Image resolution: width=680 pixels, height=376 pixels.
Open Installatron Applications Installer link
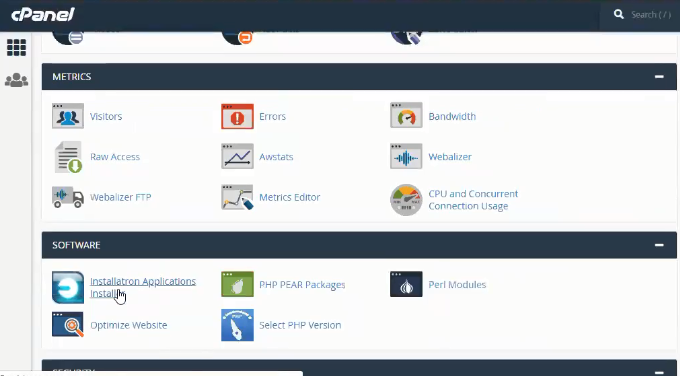143,287
